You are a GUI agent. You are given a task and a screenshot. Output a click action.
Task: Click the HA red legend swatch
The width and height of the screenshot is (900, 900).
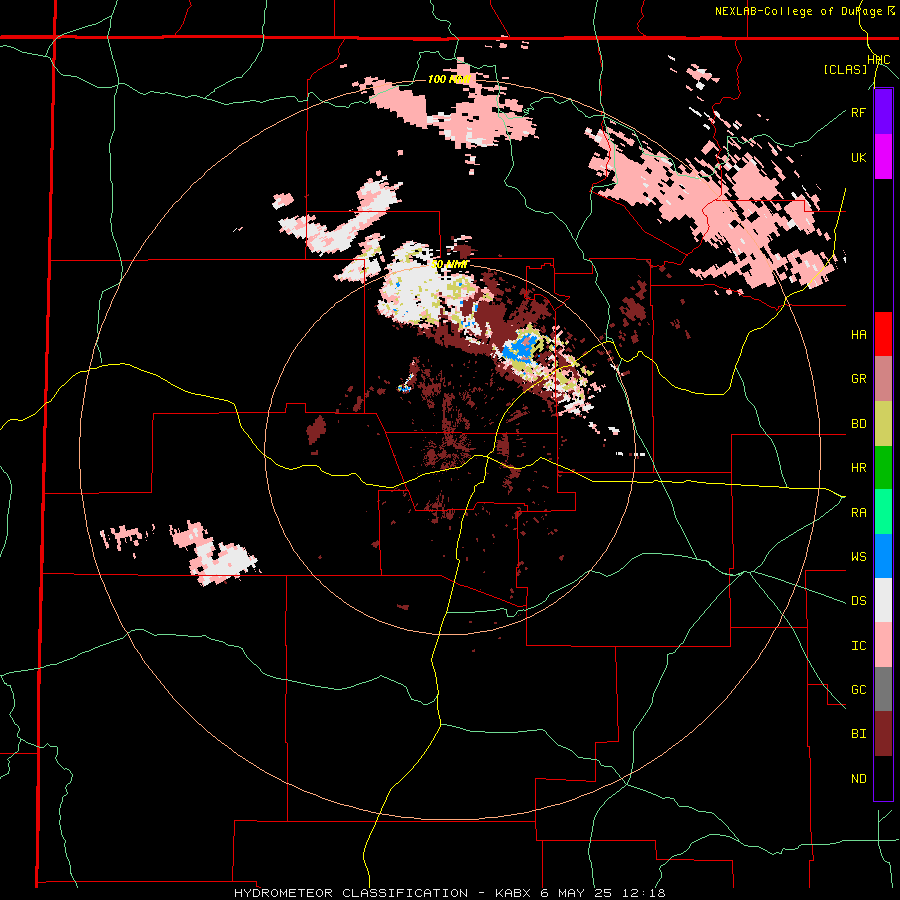883,334
